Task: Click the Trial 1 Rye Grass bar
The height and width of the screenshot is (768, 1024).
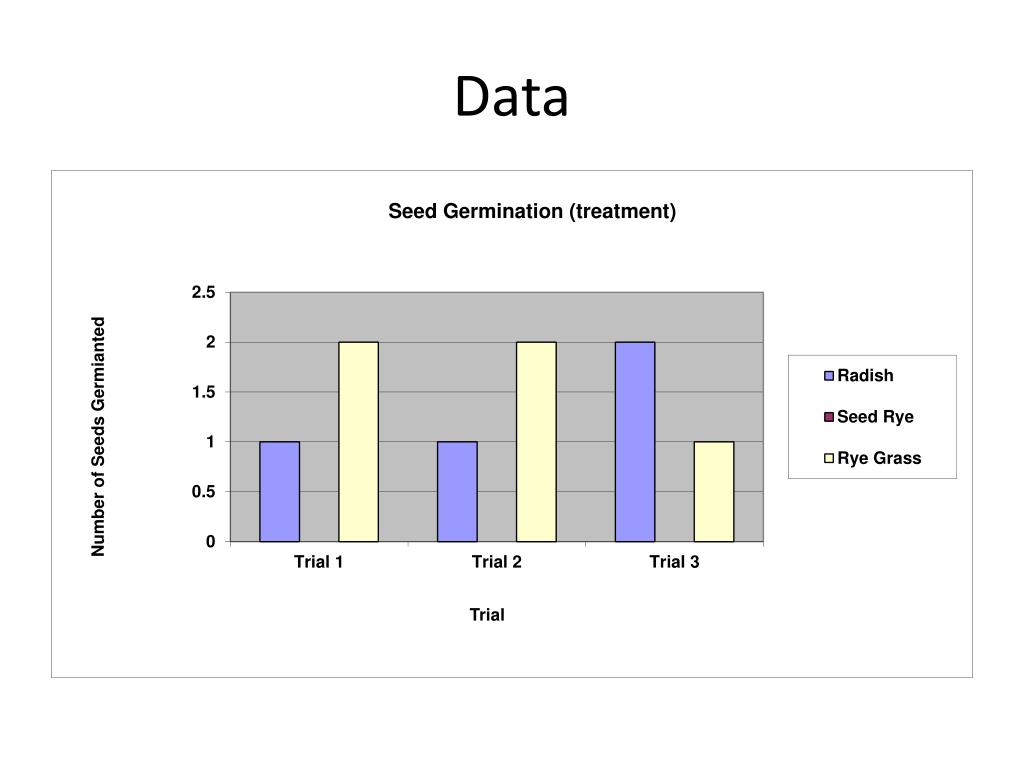Action: pyautogui.click(x=359, y=442)
